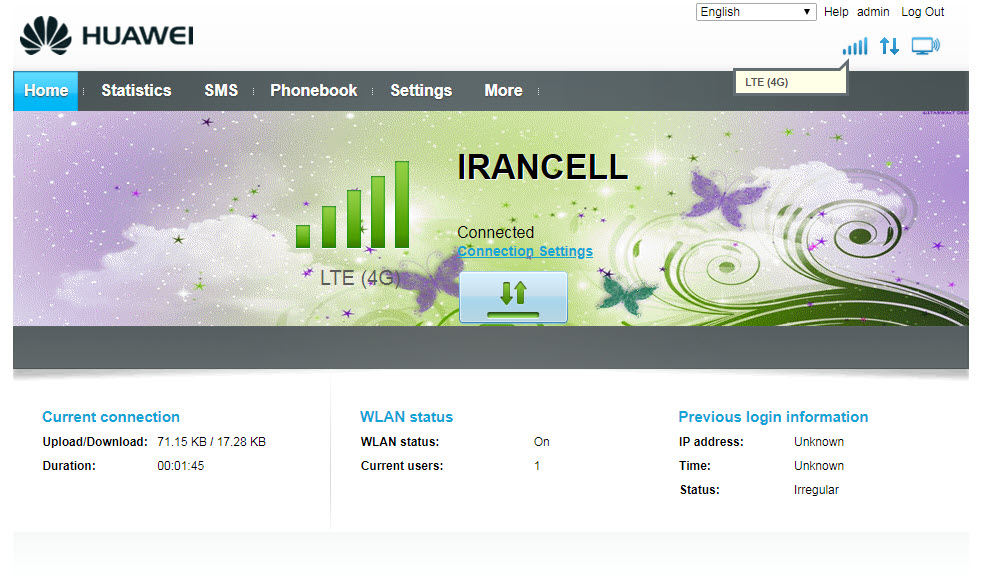981x576 pixels.
Task: Click the large green signal bars graphic
Action: pos(352,205)
